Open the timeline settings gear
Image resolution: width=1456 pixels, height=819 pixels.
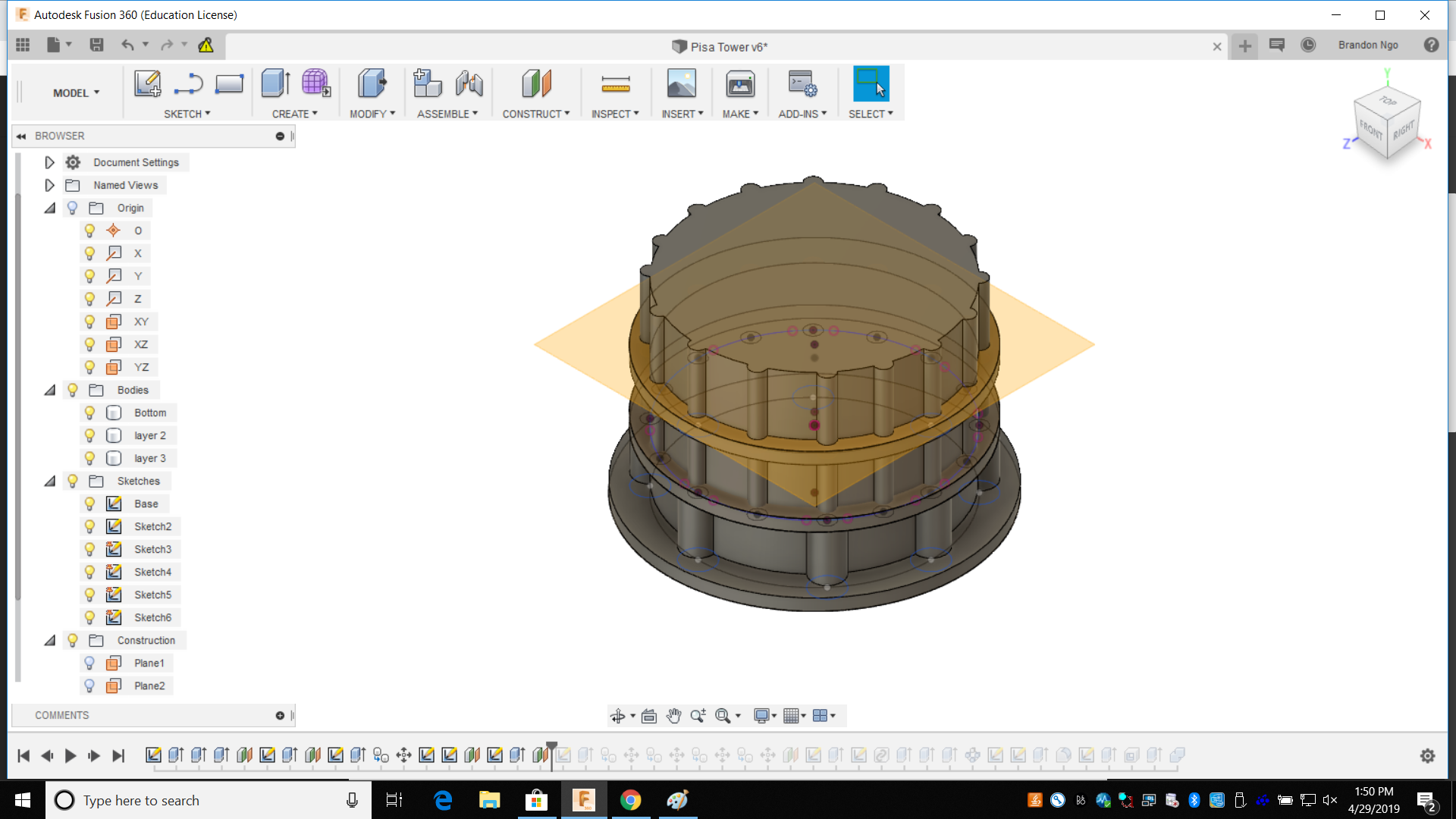[1428, 755]
